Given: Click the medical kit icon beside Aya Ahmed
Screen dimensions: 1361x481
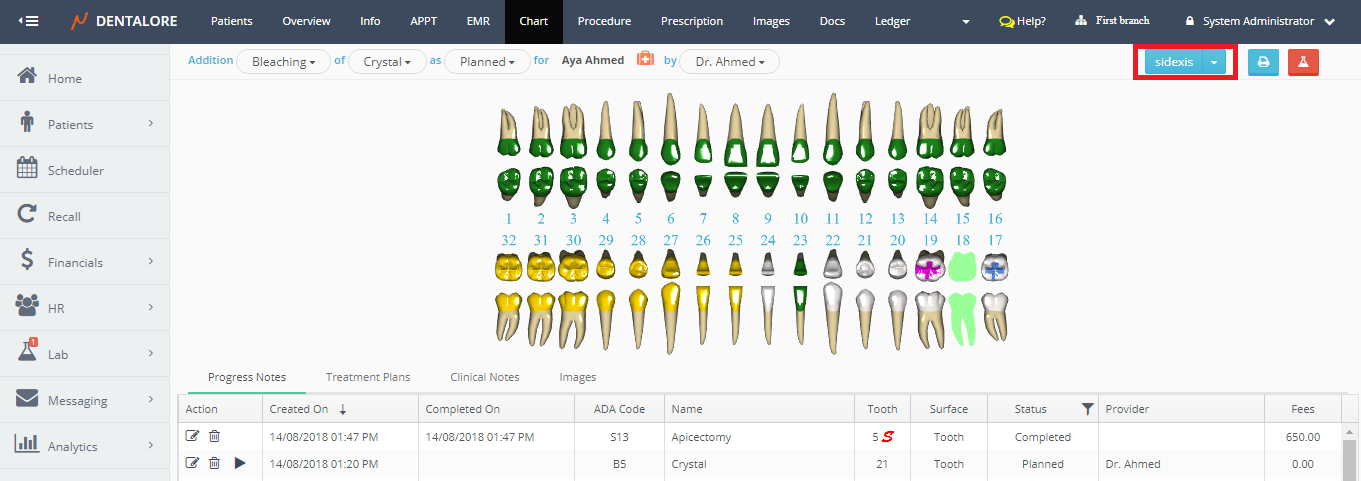Looking at the screenshot, I should [x=645, y=61].
